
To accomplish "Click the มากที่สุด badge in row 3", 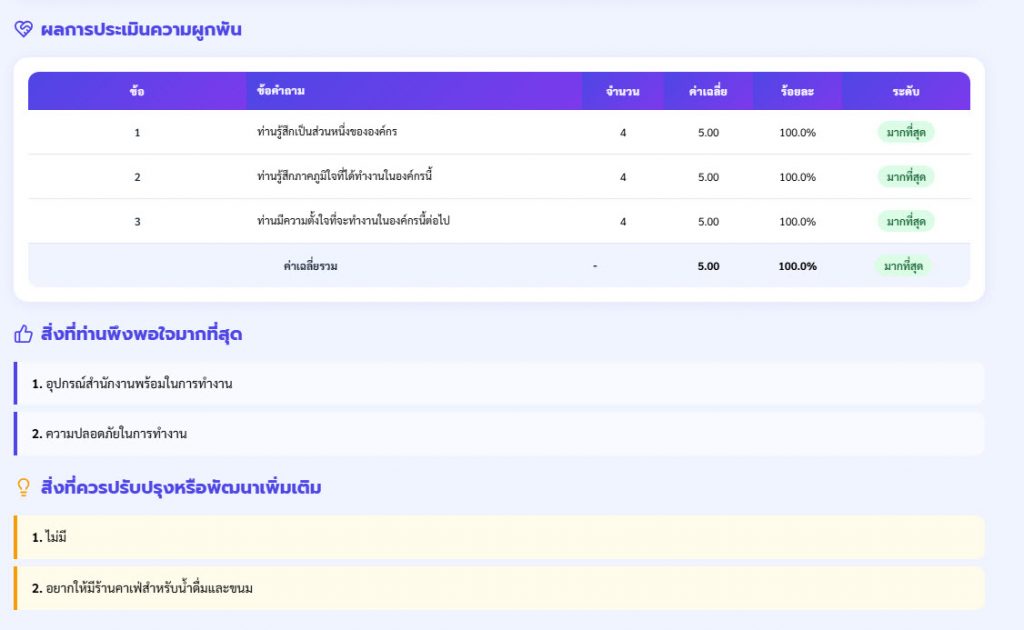I will pyautogui.click(x=905, y=221).
